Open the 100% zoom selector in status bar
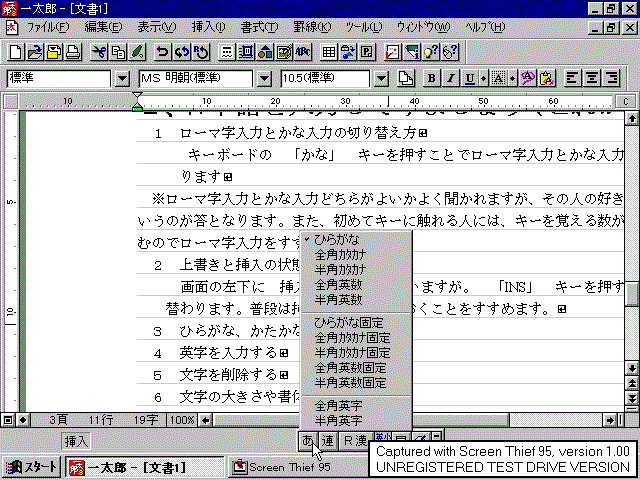The height and width of the screenshot is (480, 640). [x=182, y=420]
